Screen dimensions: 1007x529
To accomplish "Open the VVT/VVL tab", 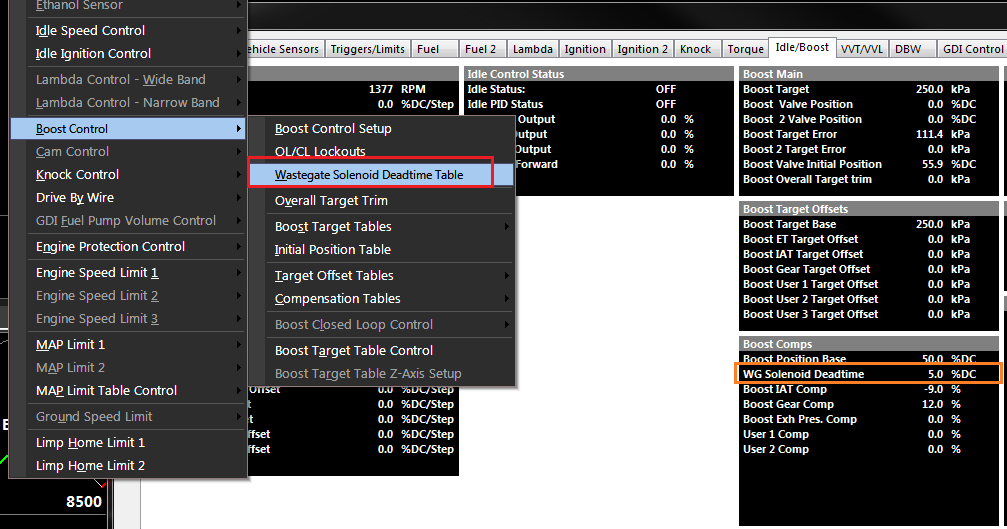I will (x=861, y=48).
